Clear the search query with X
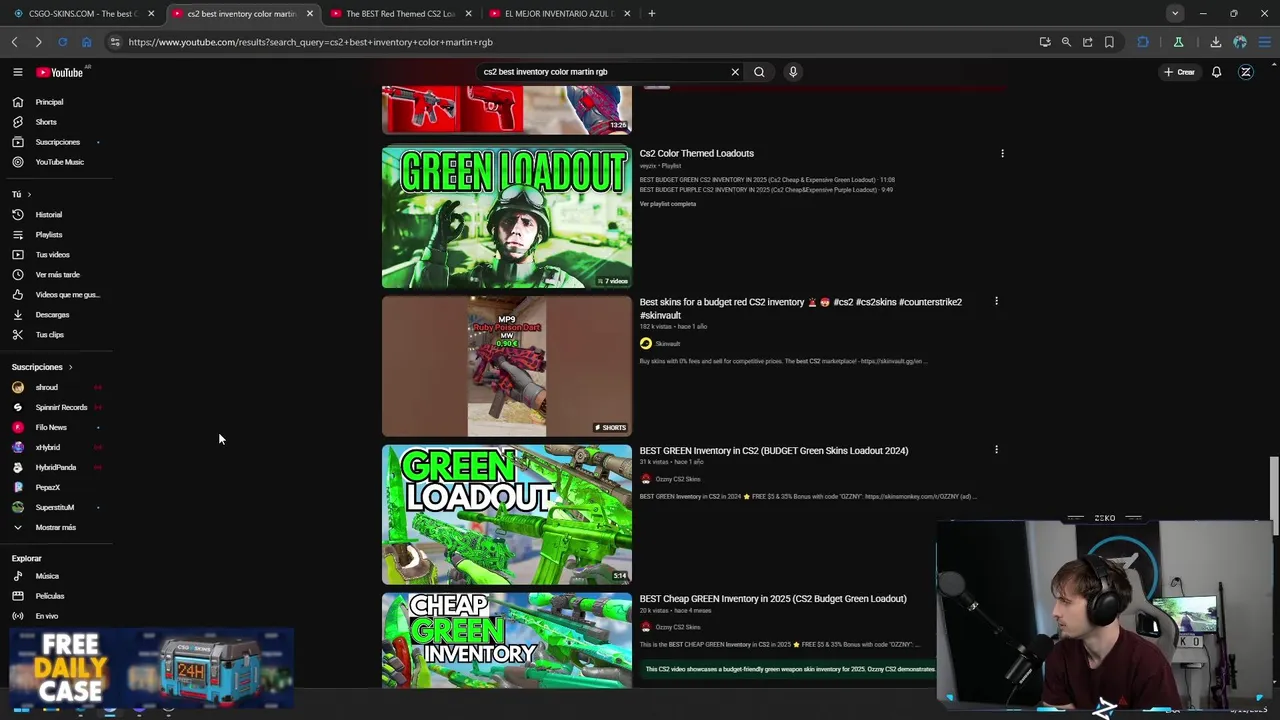 (735, 72)
